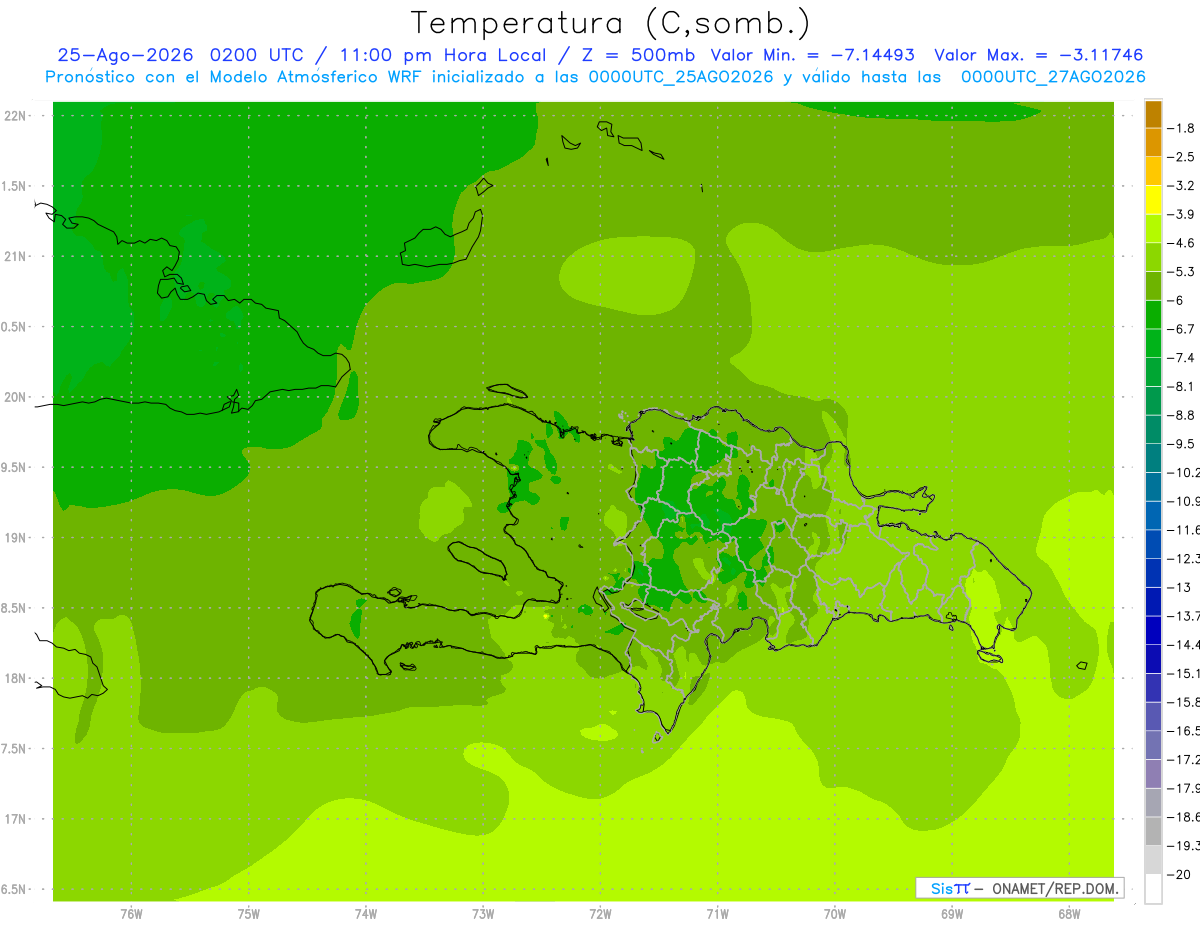Image resolution: width=1200 pixels, height=927 pixels.
Task: Pick the white swatch below -20
Action: [1153, 889]
